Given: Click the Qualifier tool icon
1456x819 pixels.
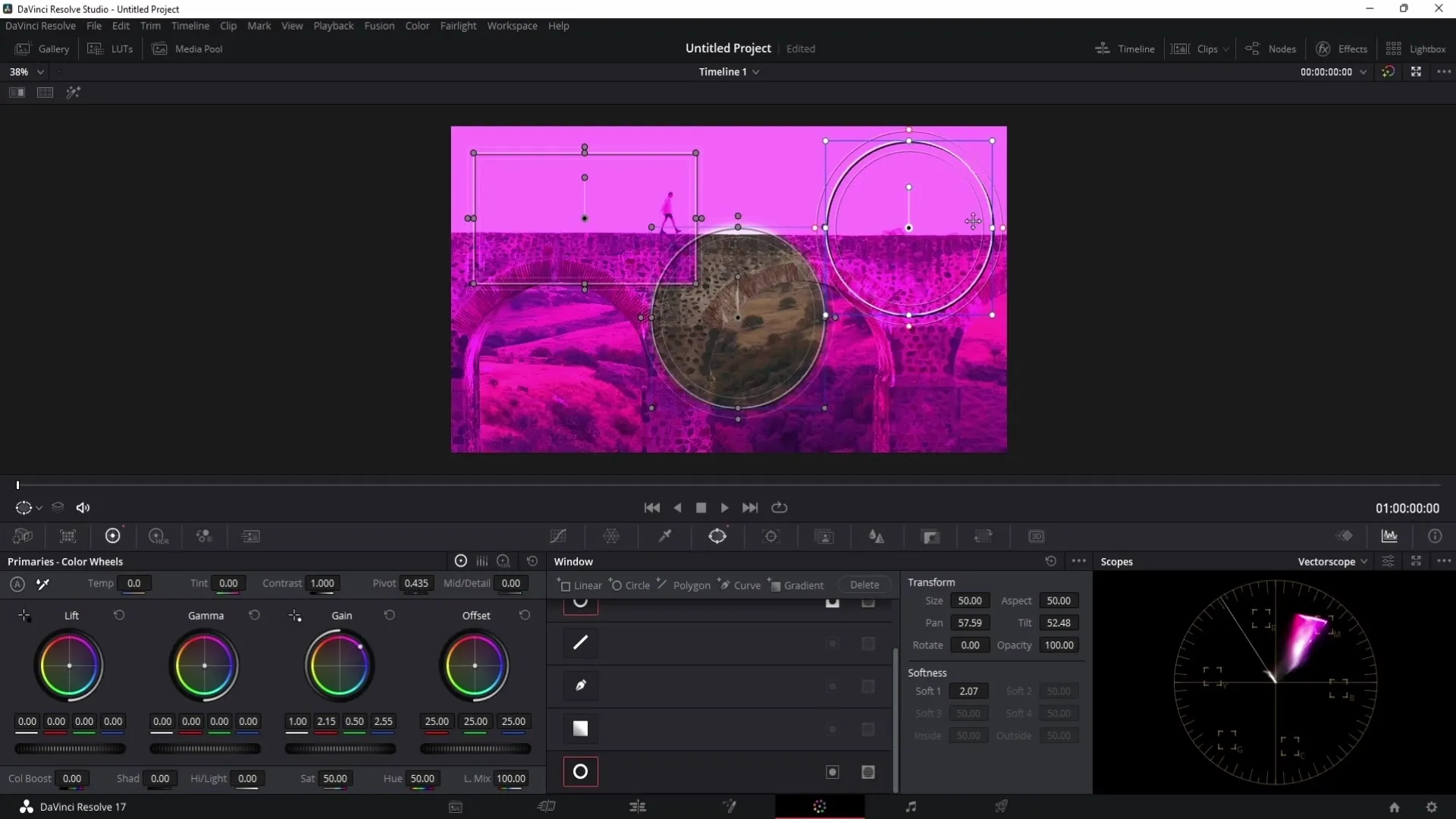Looking at the screenshot, I should [x=665, y=536].
